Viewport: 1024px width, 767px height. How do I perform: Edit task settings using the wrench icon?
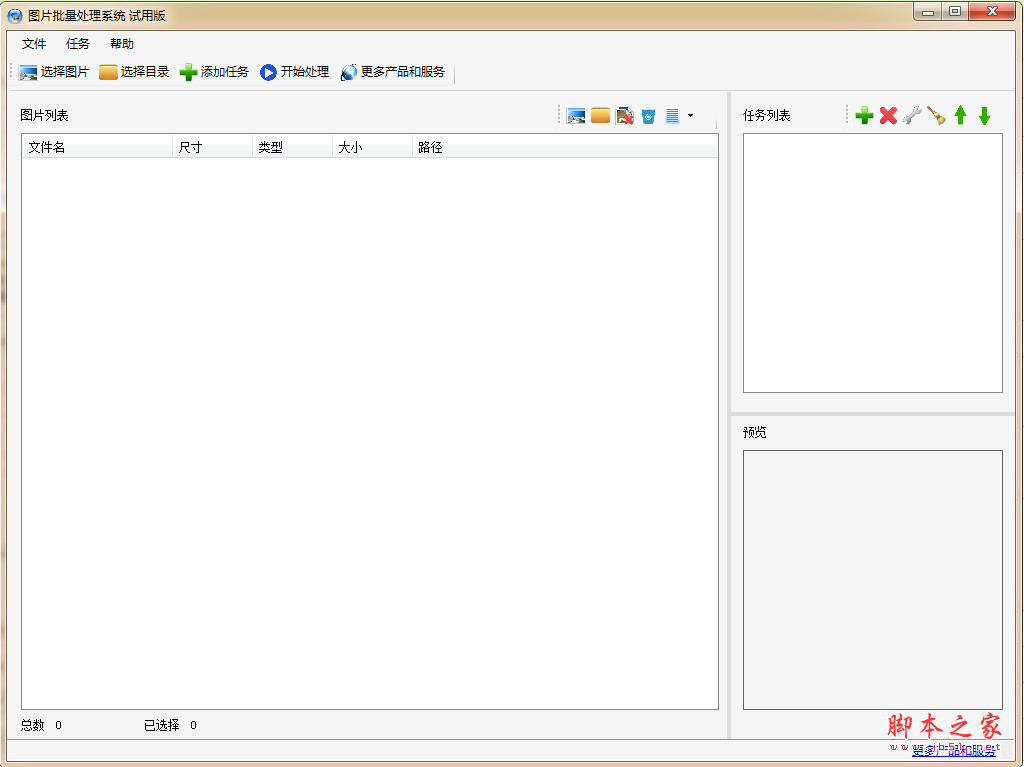(x=911, y=115)
